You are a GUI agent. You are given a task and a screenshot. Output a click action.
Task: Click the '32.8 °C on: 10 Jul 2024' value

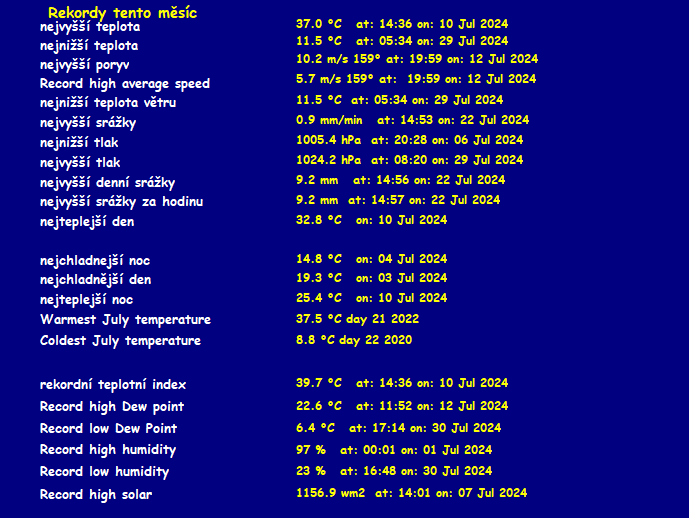click(x=371, y=220)
